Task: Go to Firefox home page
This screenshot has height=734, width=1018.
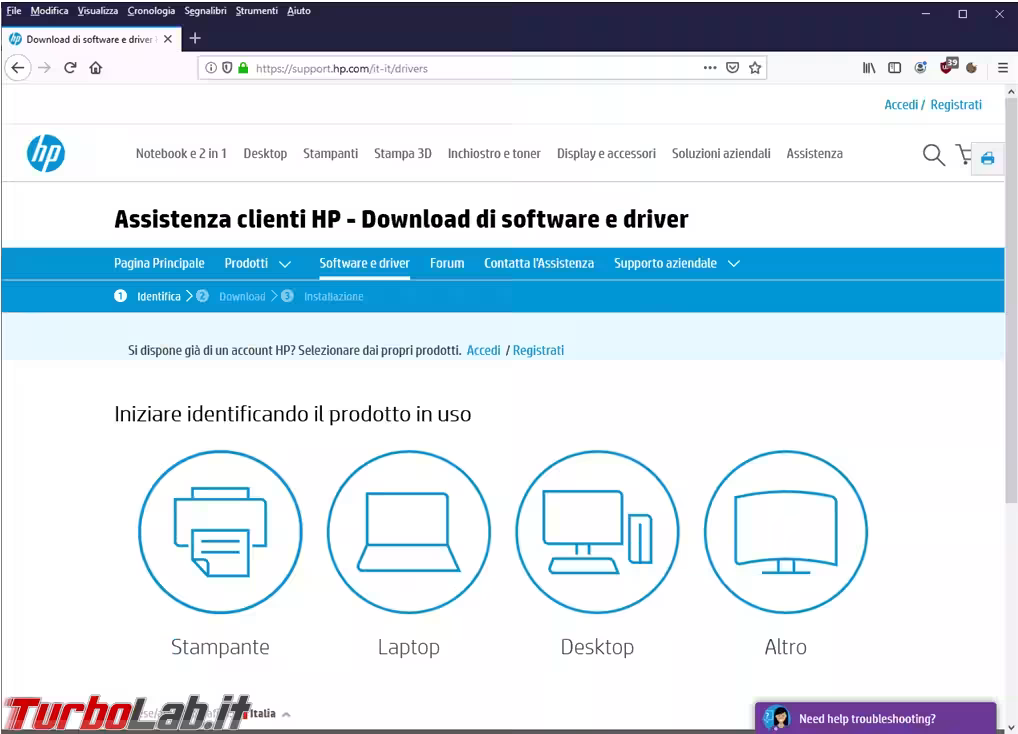Action: click(x=96, y=68)
